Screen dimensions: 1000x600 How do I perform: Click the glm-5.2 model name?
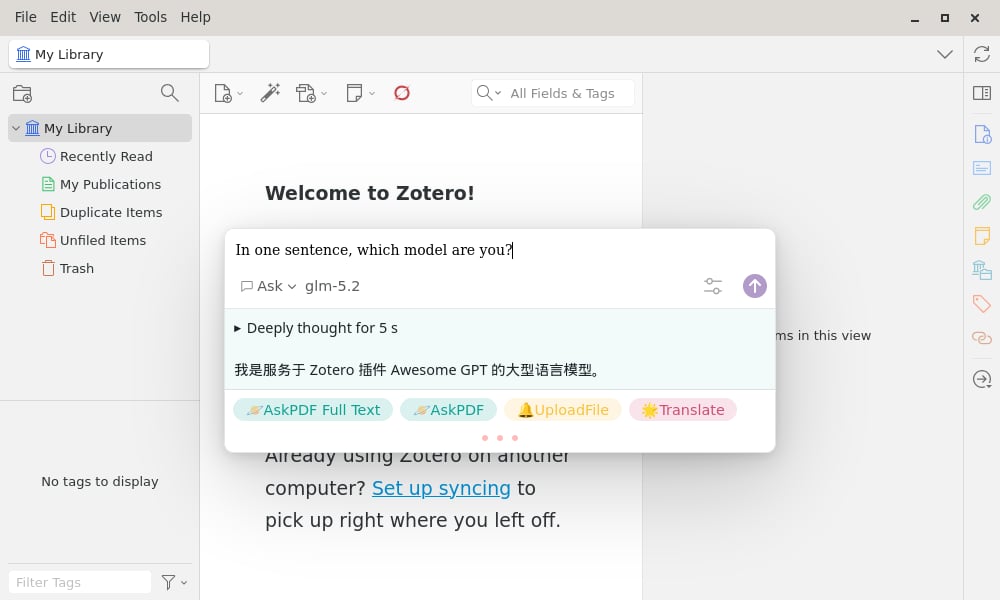click(x=332, y=286)
